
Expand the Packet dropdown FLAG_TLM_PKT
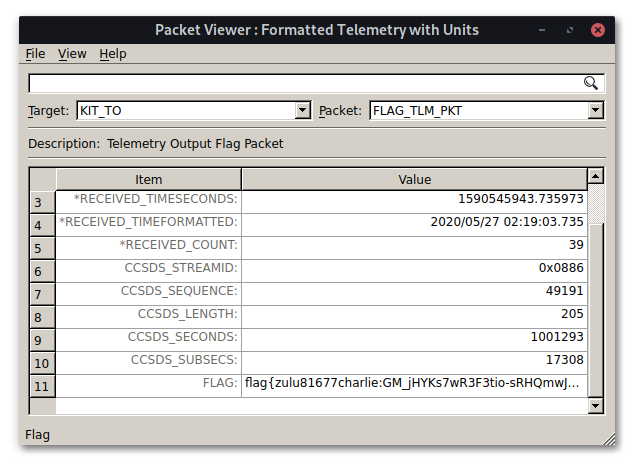(x=595, y=111)
